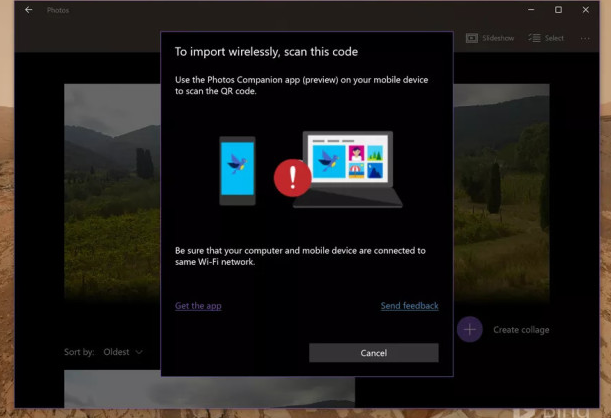The height and width of the screenshot is (418, 611).
Task: Open the Send feedback link
Action: [409, 306]
